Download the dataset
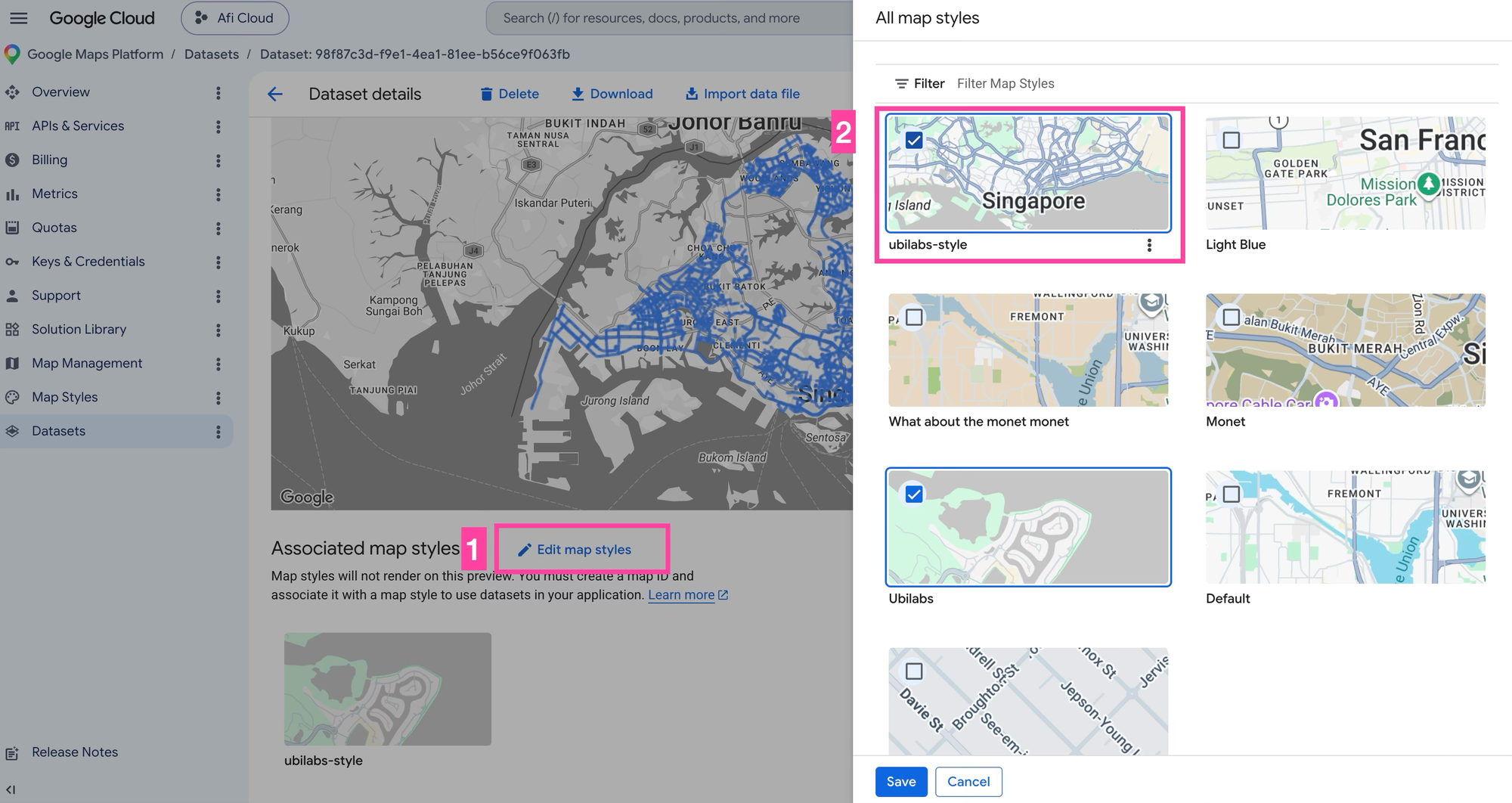1512x803 pixels. pos(612,94)
